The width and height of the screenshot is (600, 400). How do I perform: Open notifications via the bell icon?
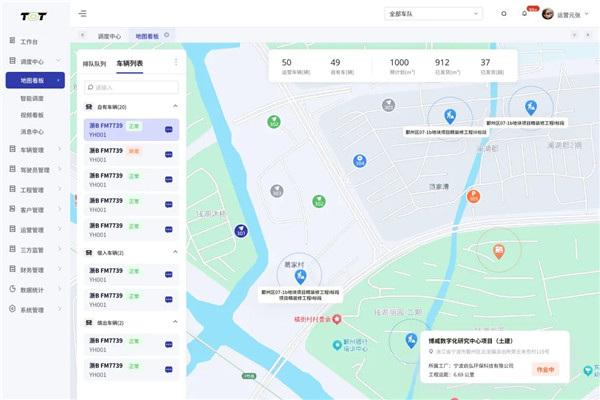[524, 13]
